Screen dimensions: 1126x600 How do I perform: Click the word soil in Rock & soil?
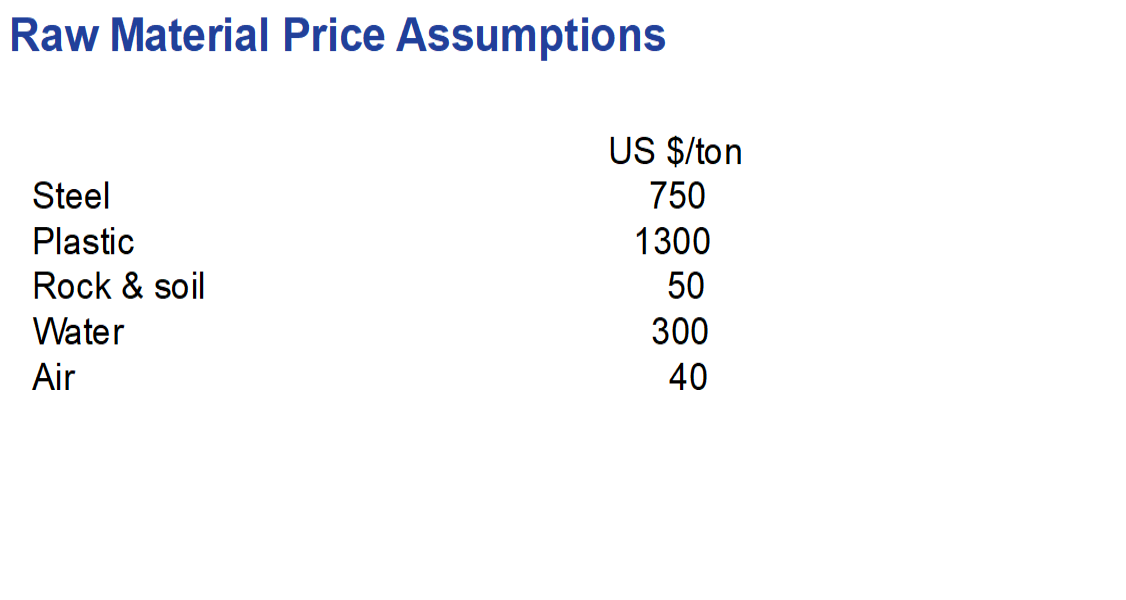[x=180, y=286]
